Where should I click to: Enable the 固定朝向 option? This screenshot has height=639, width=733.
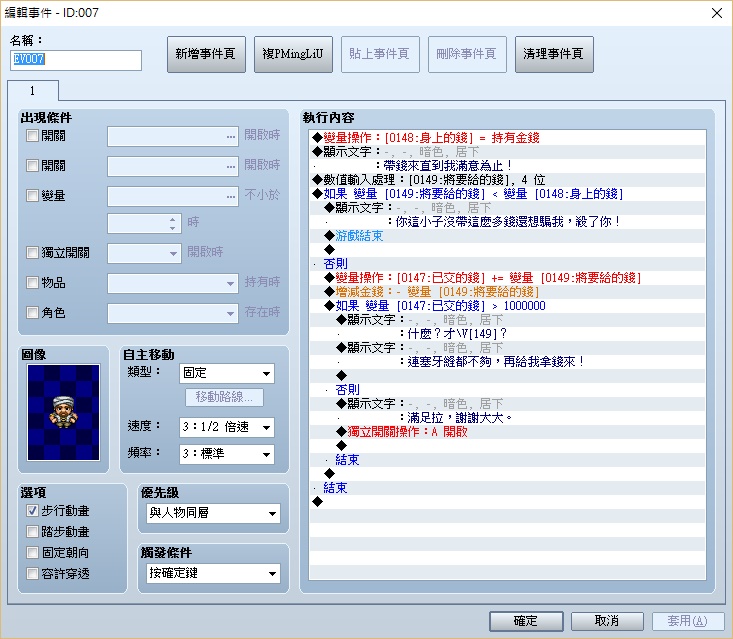[32, 553]
